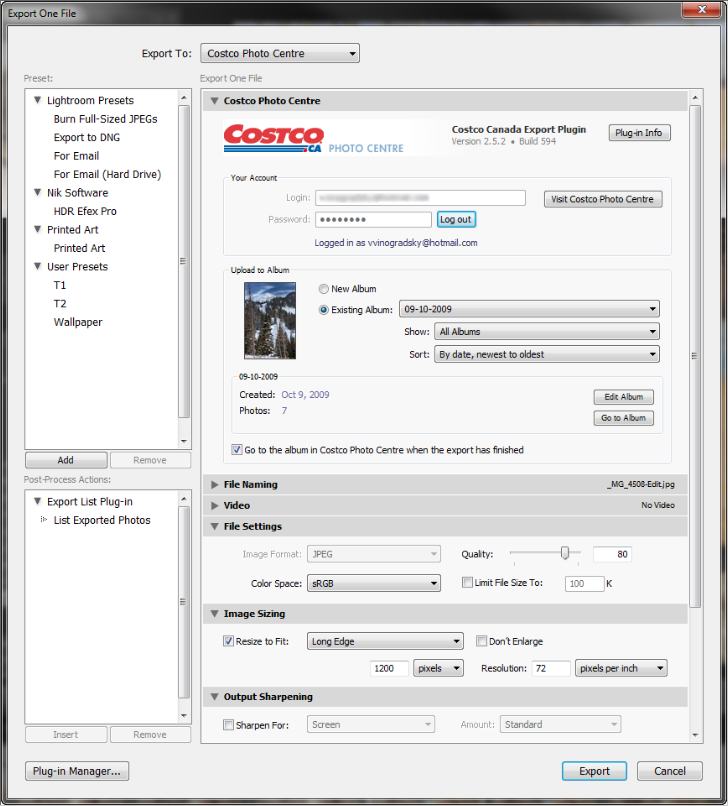Collapse the Printed Art preset group
This screenshot has width=728, height=806.
coord(38,229)
